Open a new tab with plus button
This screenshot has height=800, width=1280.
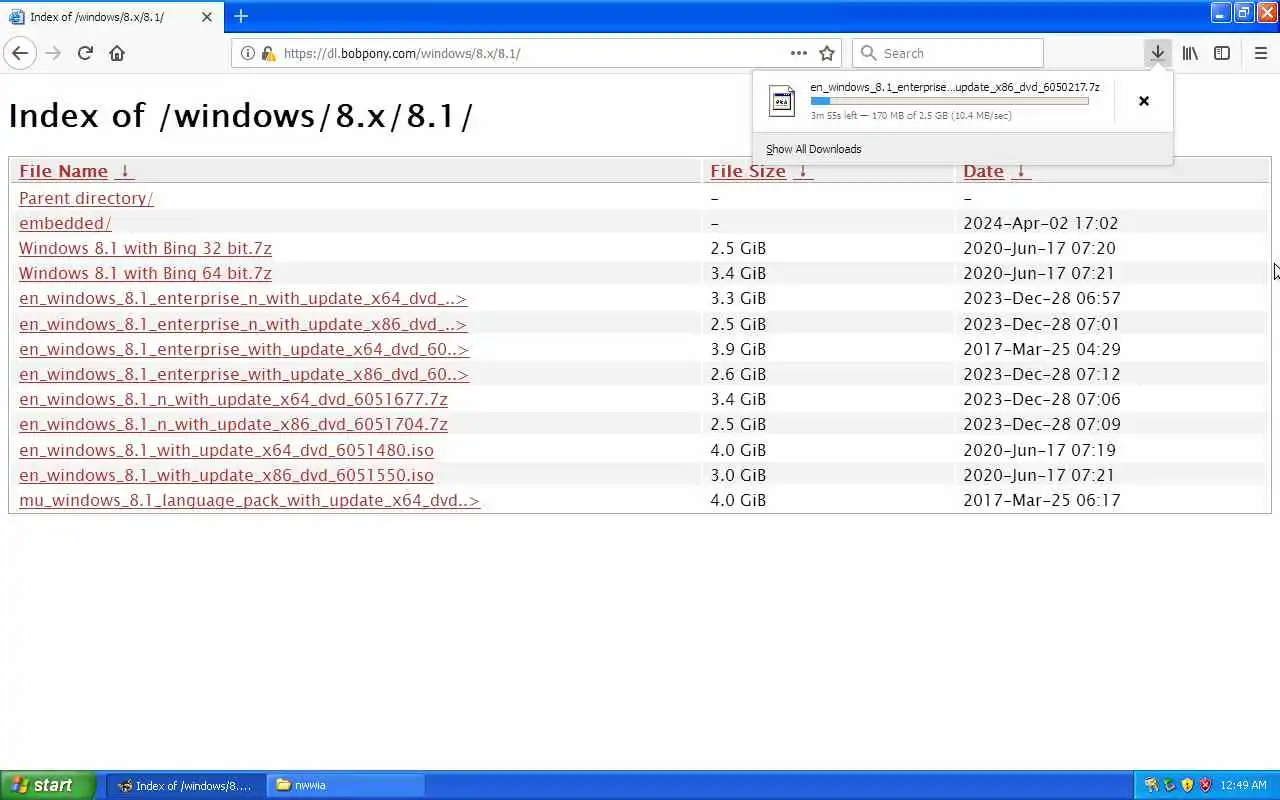pyautogui.click(x=241, y=16)
